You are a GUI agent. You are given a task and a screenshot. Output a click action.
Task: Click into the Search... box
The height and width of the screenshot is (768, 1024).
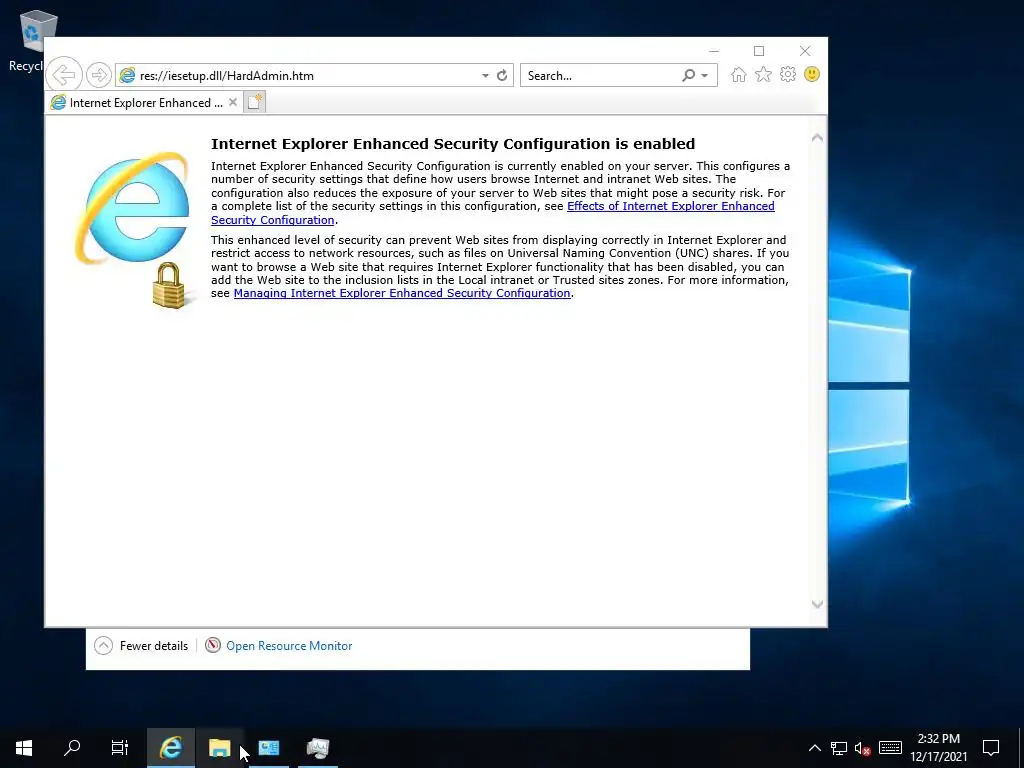point(600,76)
